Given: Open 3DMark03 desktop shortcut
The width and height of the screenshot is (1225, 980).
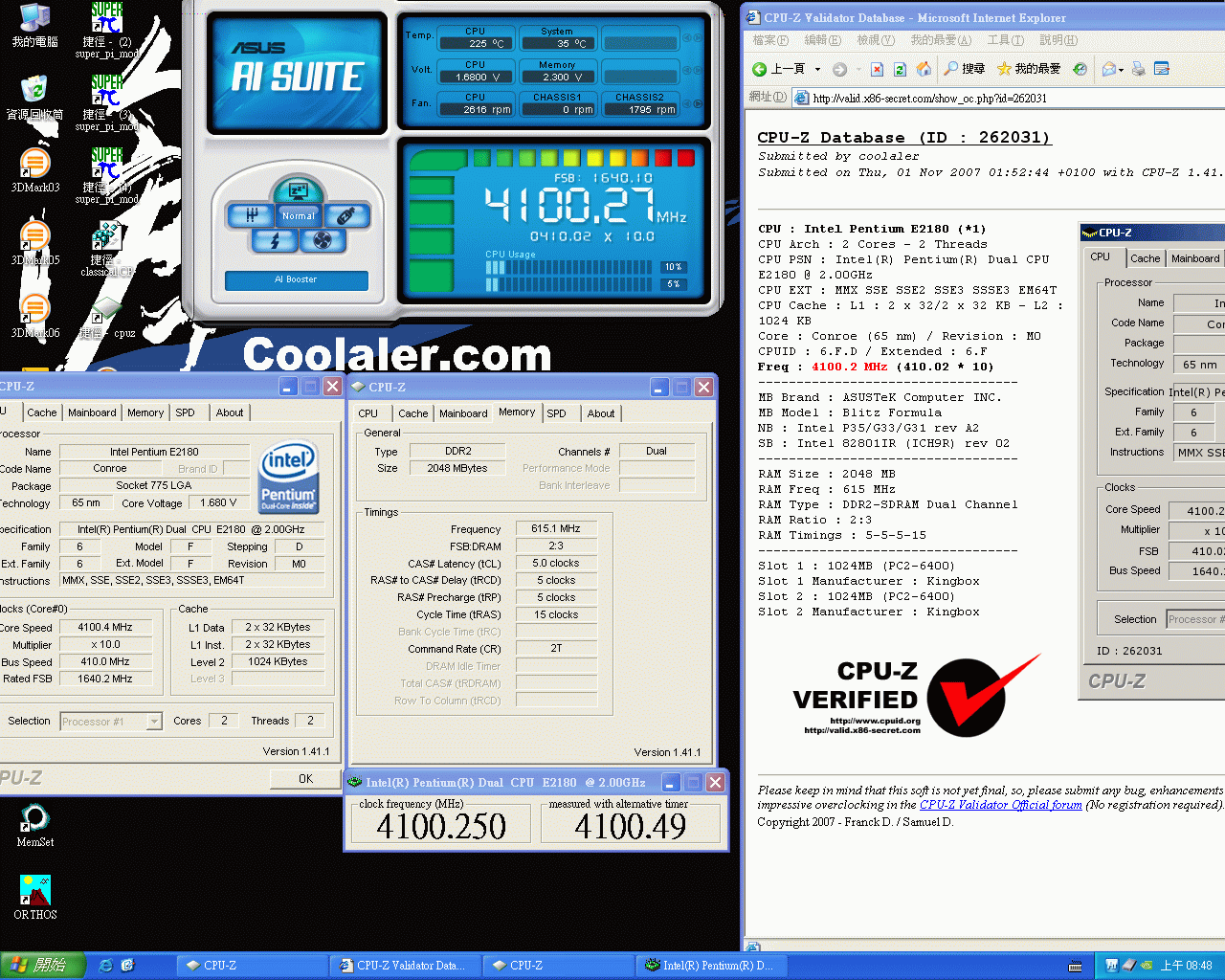Looking at the screenshot, I should [35, 171].
